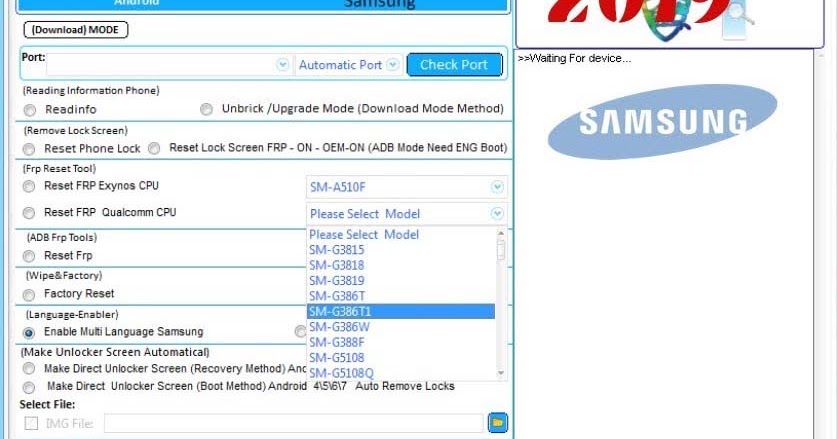Toggle Enable Multi Language Samsung radio
The height and width of the screenshot is (439, 837).
tap(29, 333)
